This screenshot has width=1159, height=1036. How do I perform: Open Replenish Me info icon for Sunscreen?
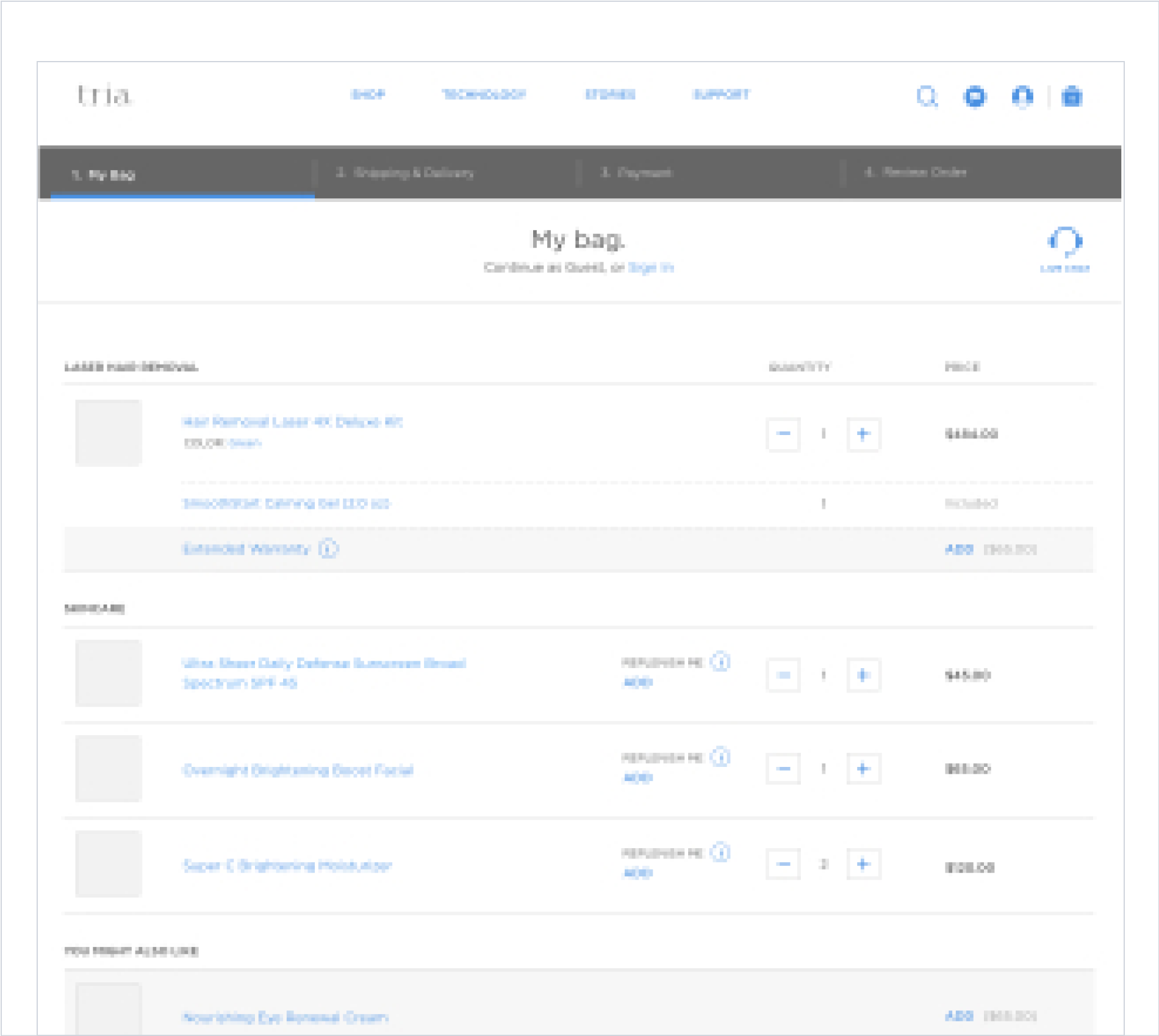[x=721, y=662]
